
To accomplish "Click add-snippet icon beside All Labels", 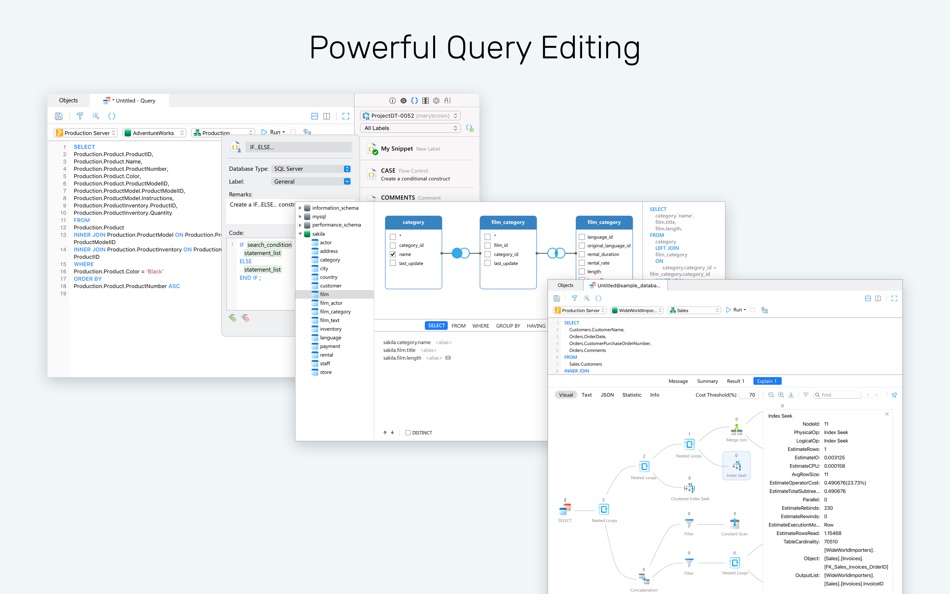I will point(470,128).
